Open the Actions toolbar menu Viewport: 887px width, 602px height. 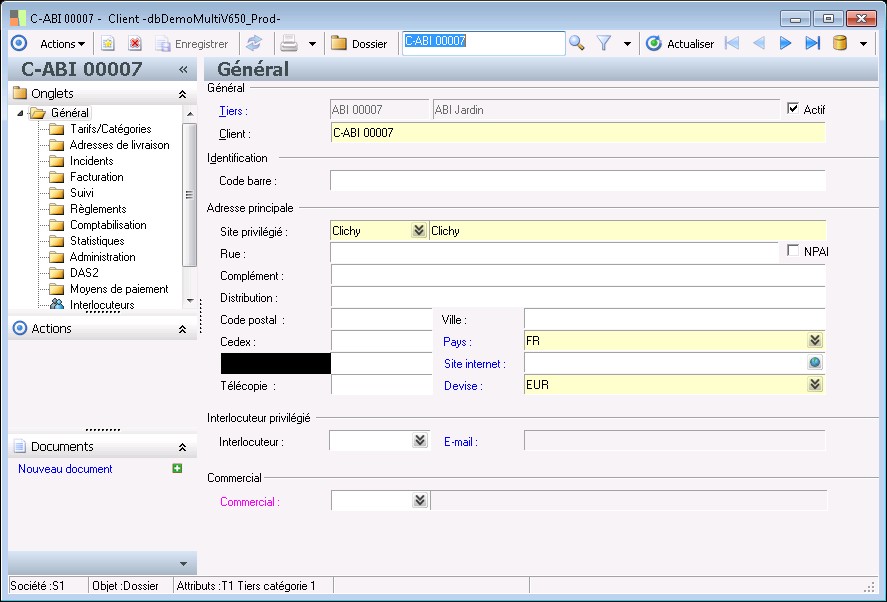tap(62, 44)
